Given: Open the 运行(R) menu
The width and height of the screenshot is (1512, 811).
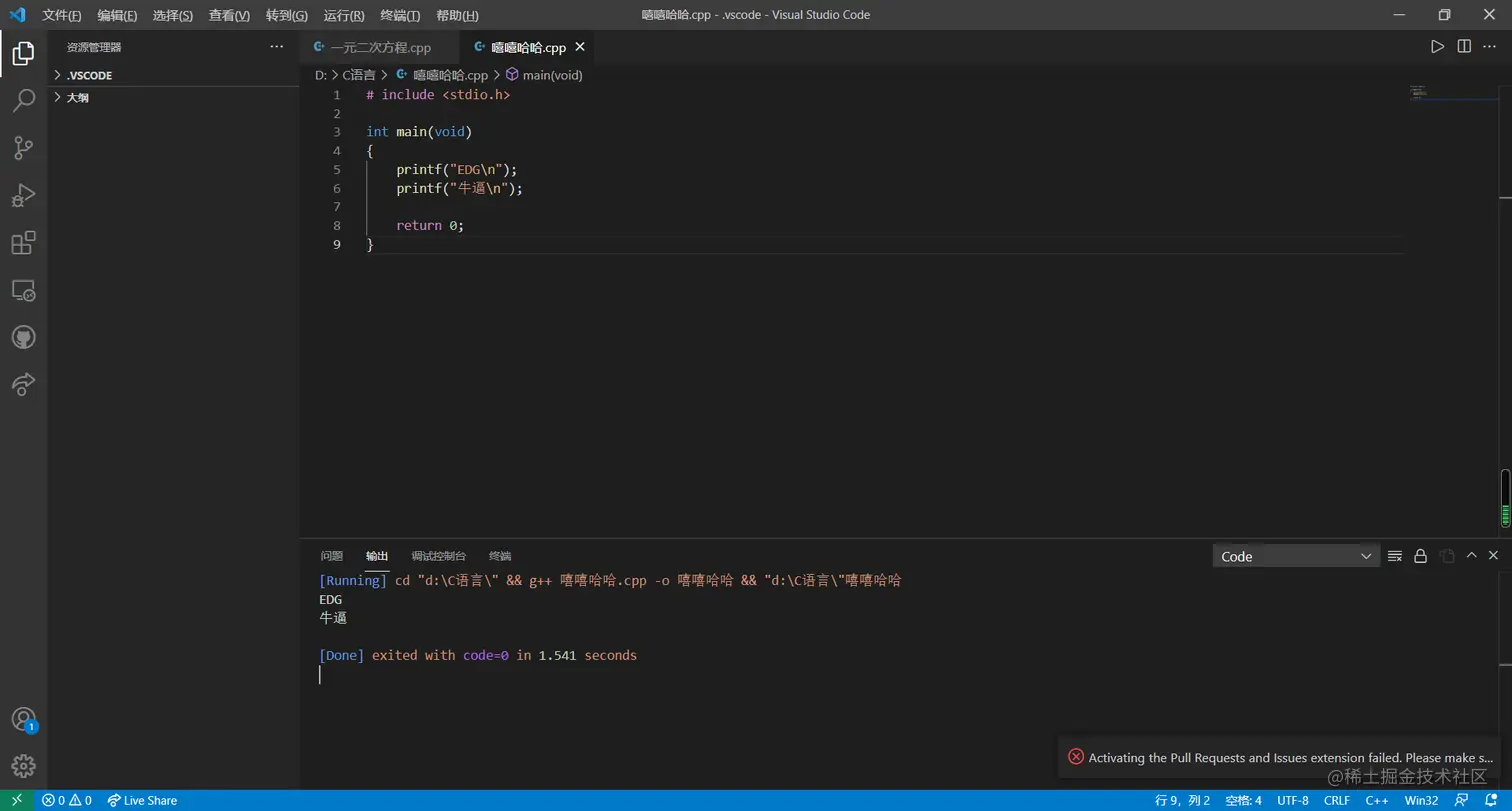Looking at the screenshot, I should tap(344, 15).
